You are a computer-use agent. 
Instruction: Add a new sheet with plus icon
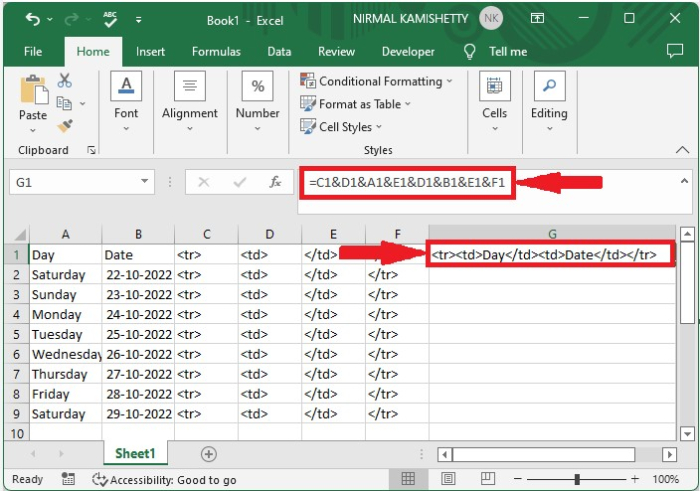(208, 454)
